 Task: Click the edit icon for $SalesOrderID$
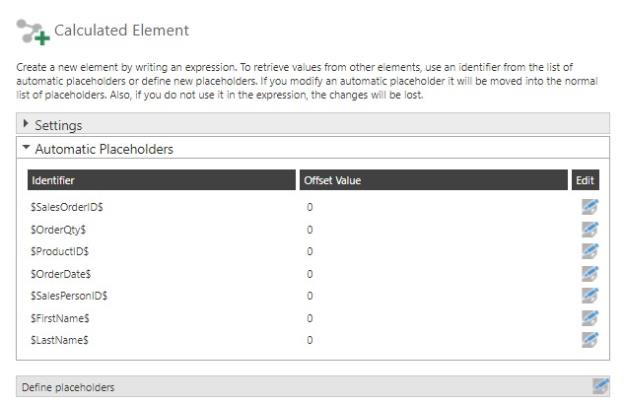coord(589,206)
